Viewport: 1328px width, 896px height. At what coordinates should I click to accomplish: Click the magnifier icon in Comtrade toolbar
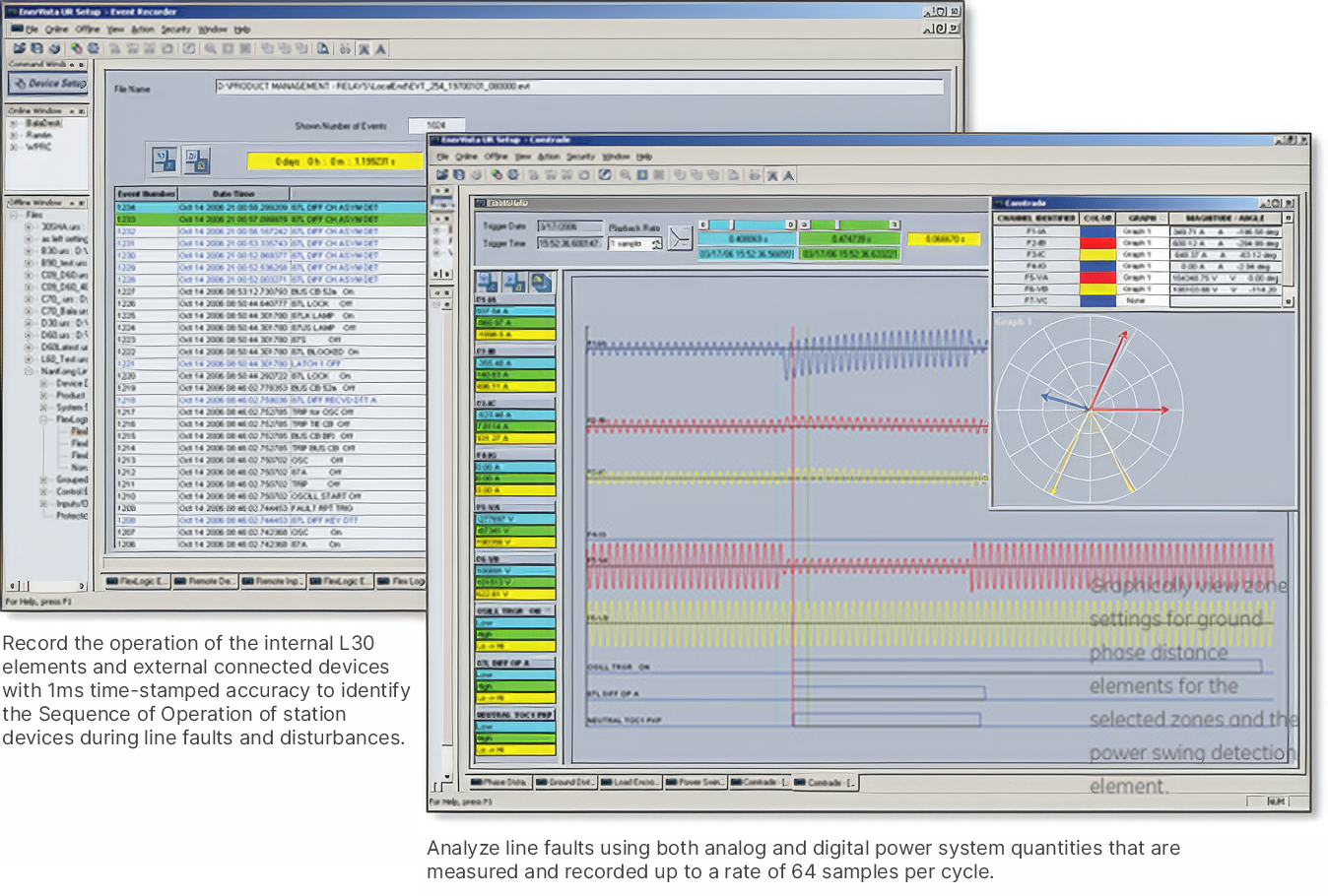coord(625,174)
